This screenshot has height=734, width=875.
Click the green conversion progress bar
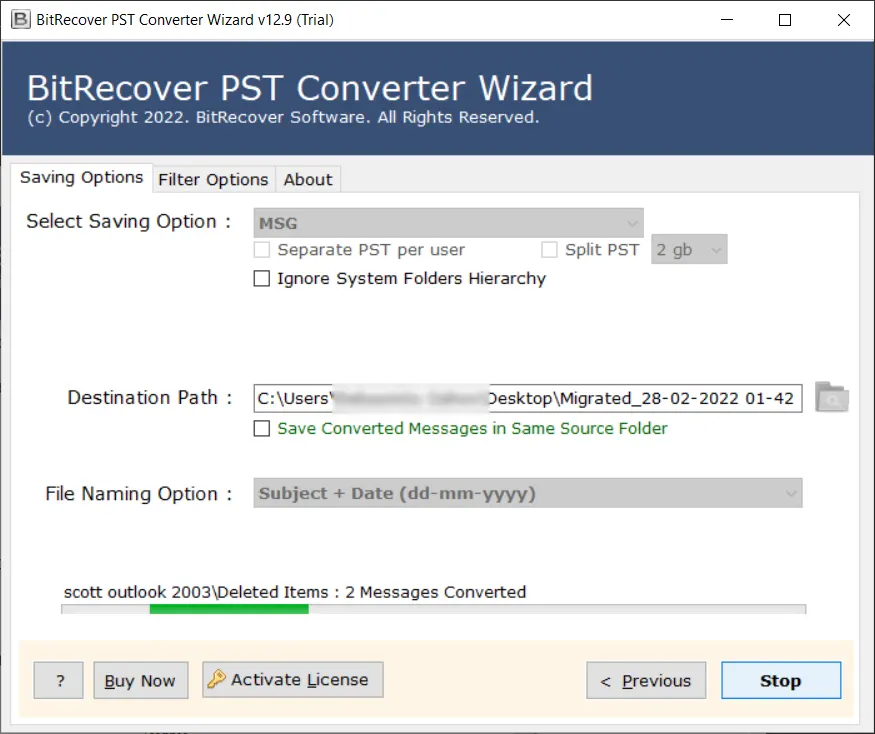(229, 609)
